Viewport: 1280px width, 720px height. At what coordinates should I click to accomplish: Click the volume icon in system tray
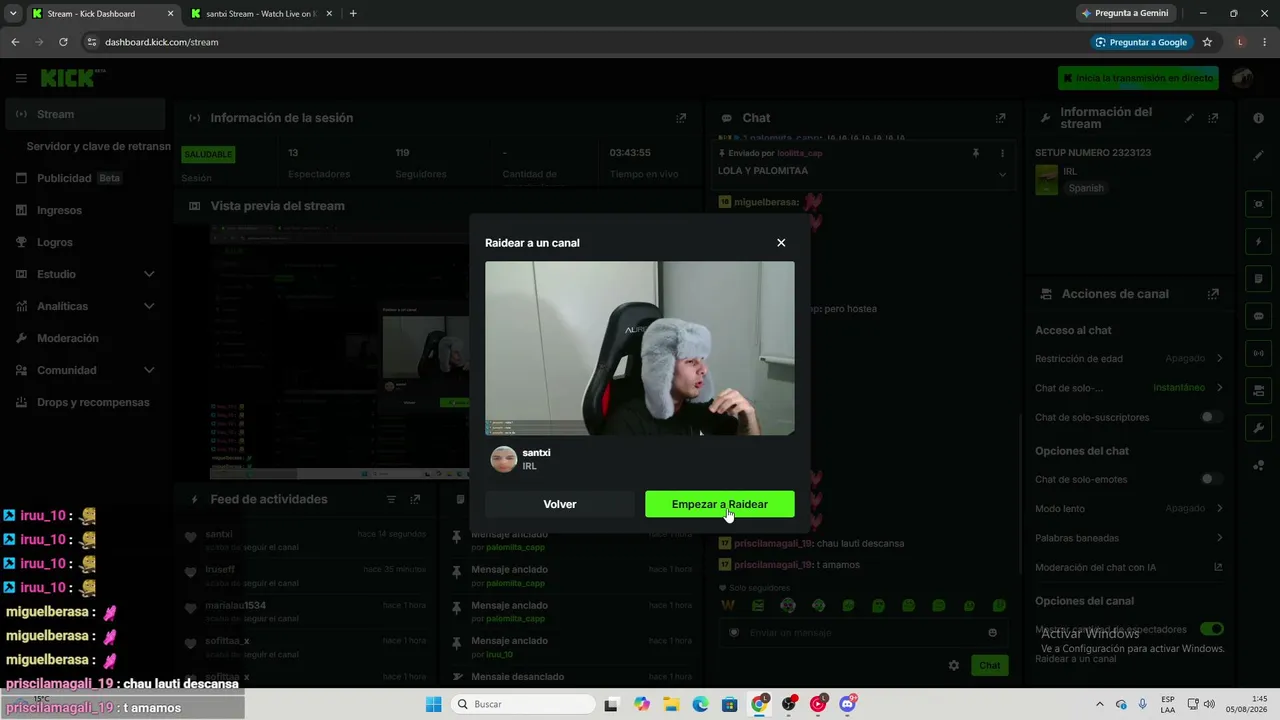(x=1209, y=704)
